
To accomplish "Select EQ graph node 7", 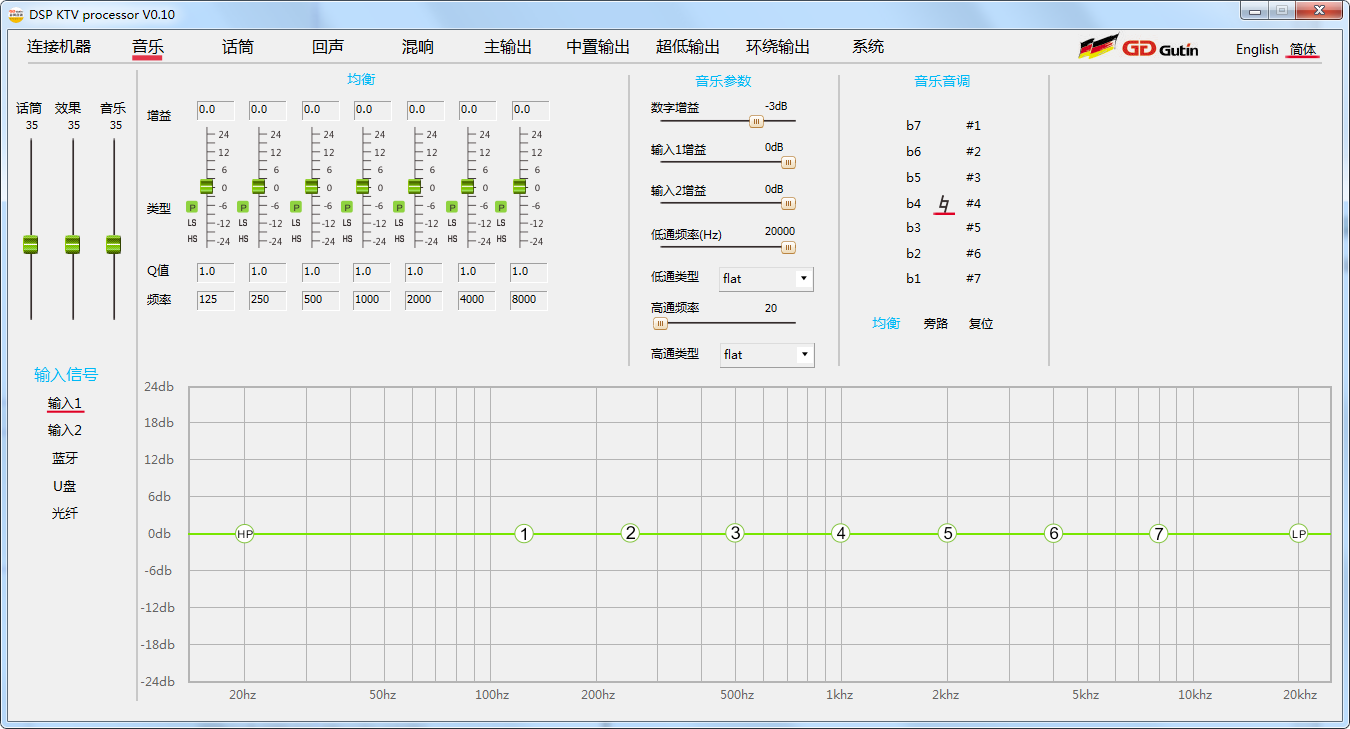I will point(1158,534).
